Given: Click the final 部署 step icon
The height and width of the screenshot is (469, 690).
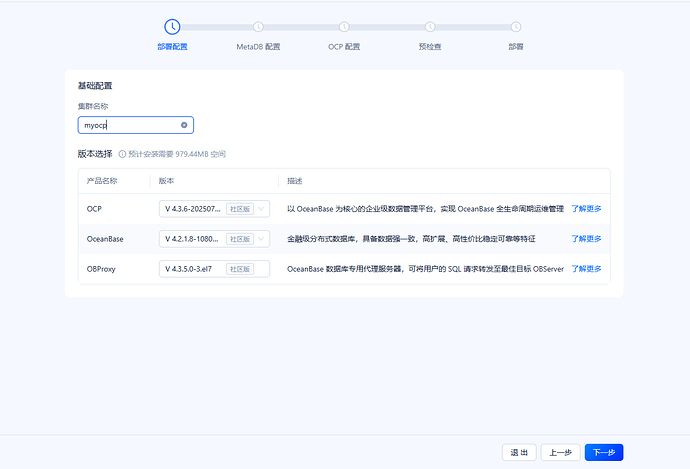Looking at the screenshot, I should [516, 27].
